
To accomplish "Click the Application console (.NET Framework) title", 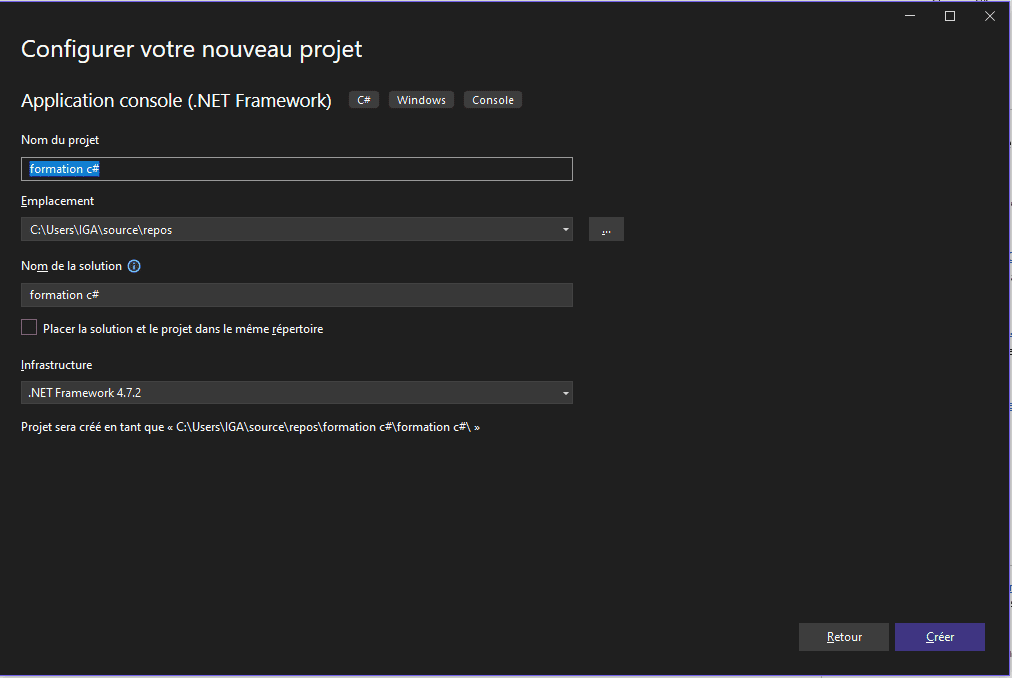I will (176, 101).
